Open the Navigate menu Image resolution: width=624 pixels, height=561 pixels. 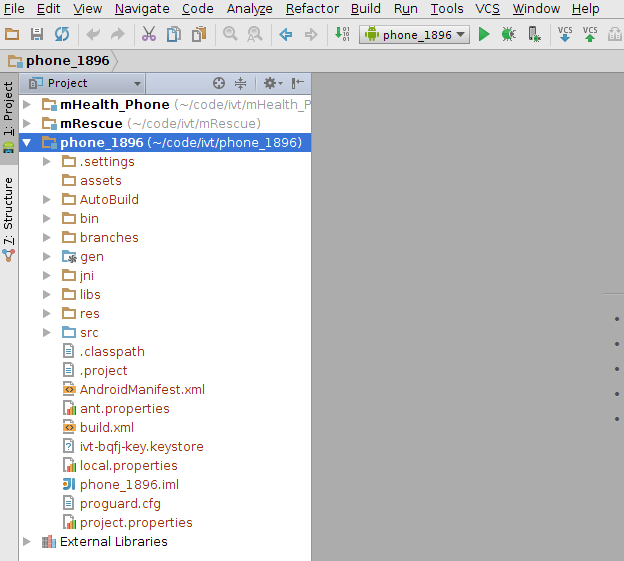[x=142, y=8]
